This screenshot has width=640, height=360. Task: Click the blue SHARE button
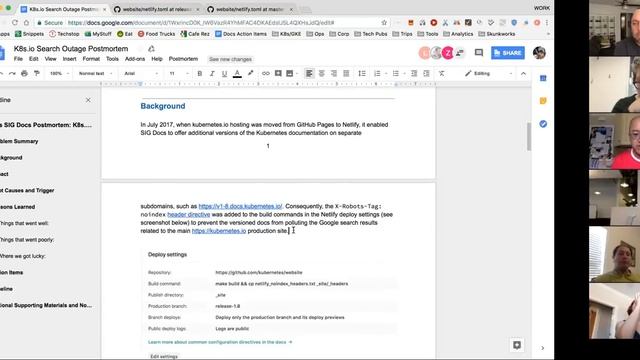508,53
